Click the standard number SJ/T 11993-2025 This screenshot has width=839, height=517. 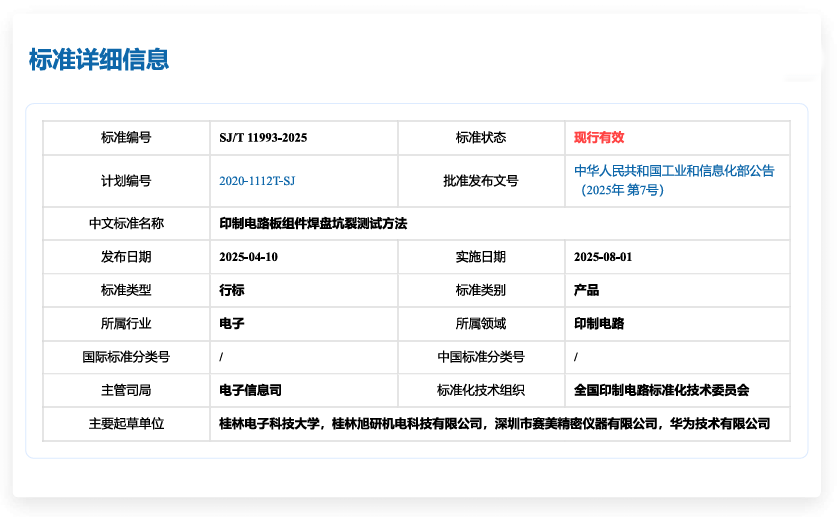[x=263, y=138]
